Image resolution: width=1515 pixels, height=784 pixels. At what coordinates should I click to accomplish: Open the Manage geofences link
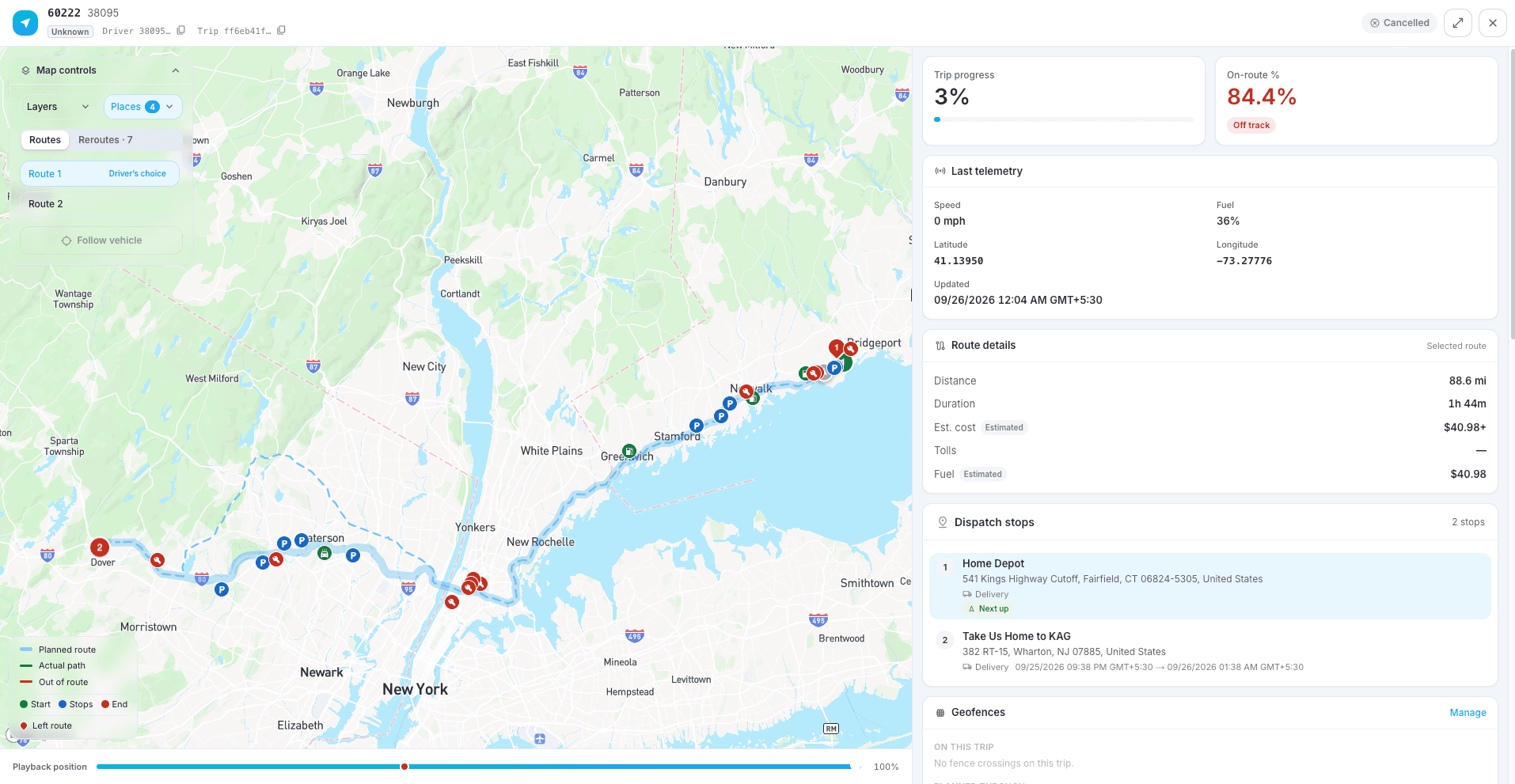pos(1468,713)
